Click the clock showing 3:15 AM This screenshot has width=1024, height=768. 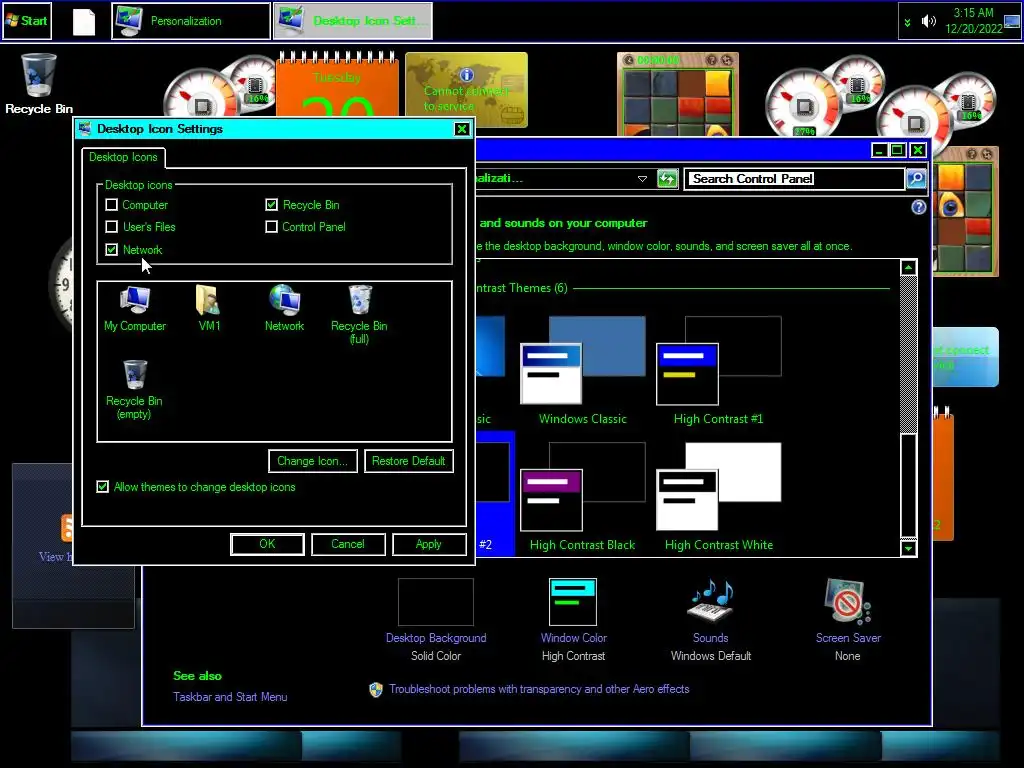click(974, 21)
